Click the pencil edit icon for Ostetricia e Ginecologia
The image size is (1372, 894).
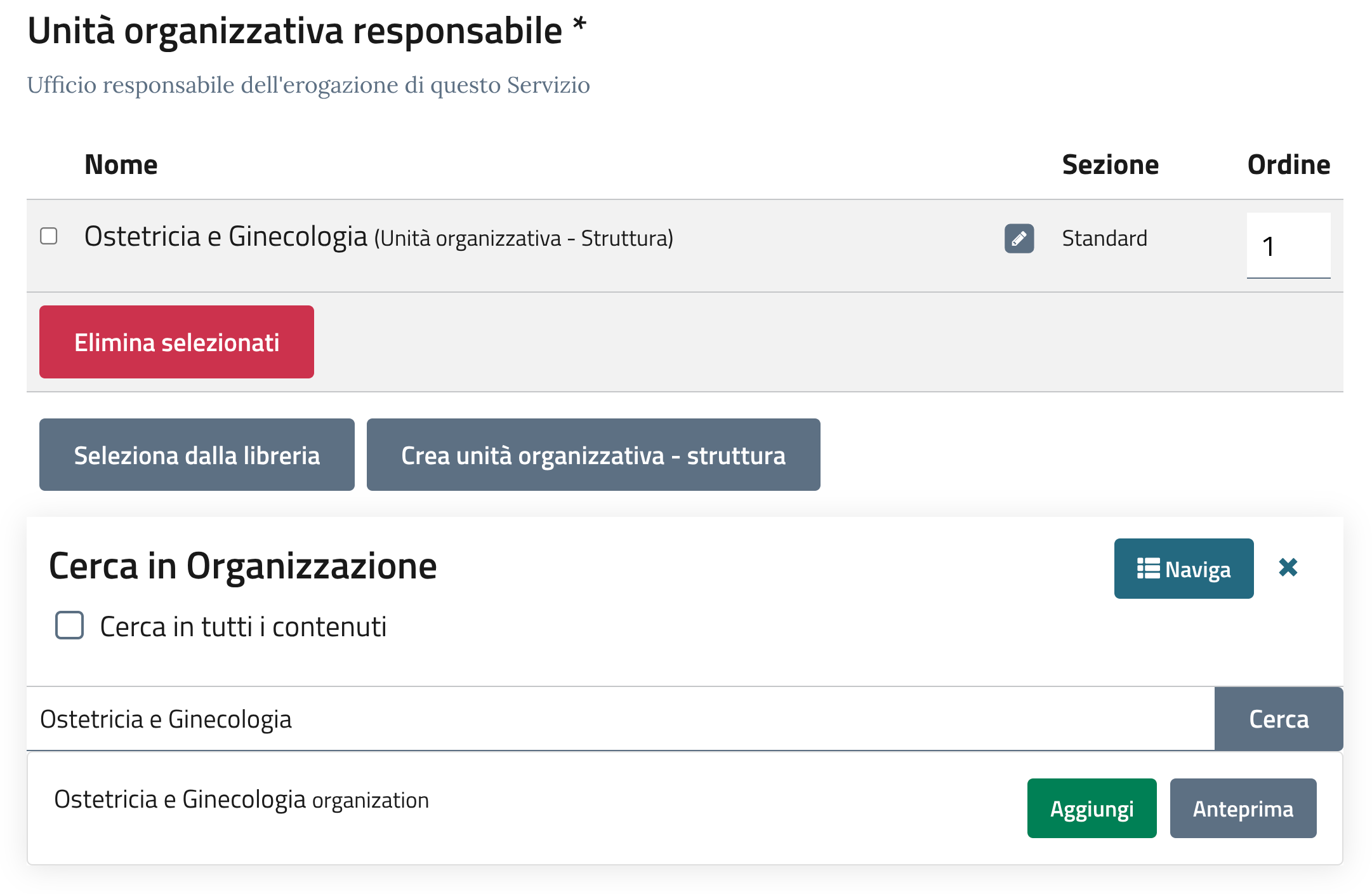(x=1019, y=239)
